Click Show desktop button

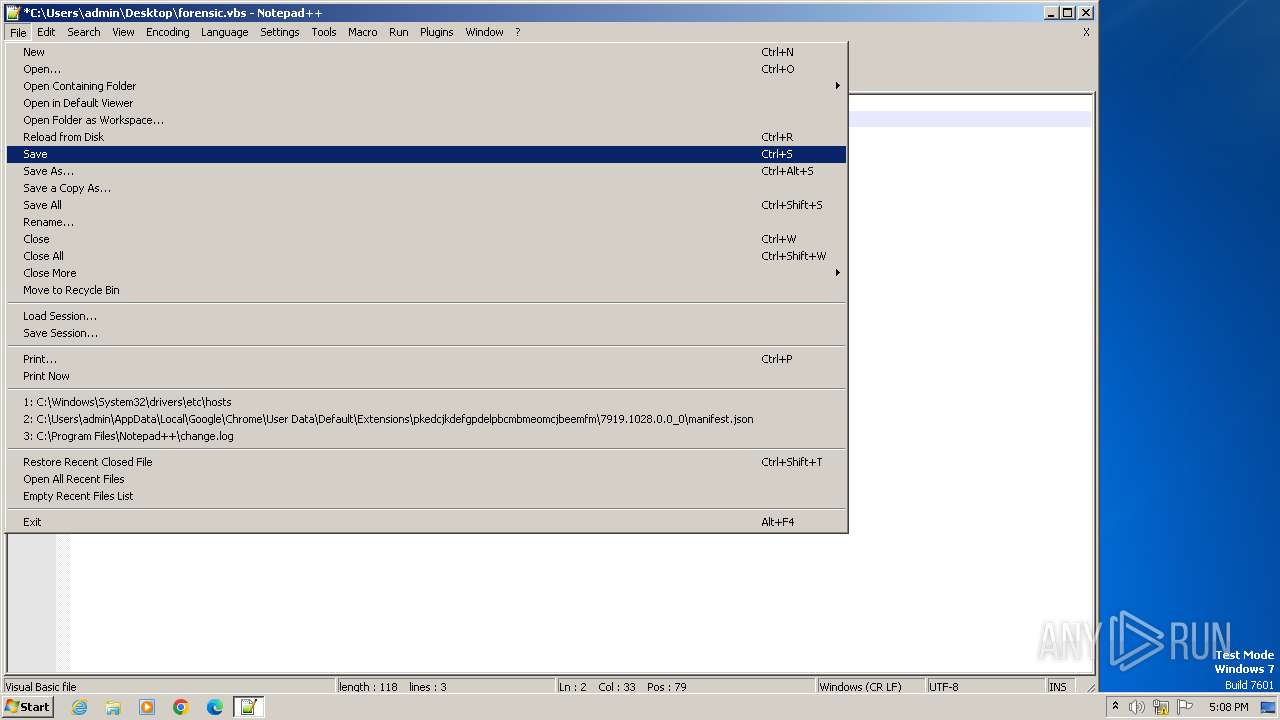1268,707
